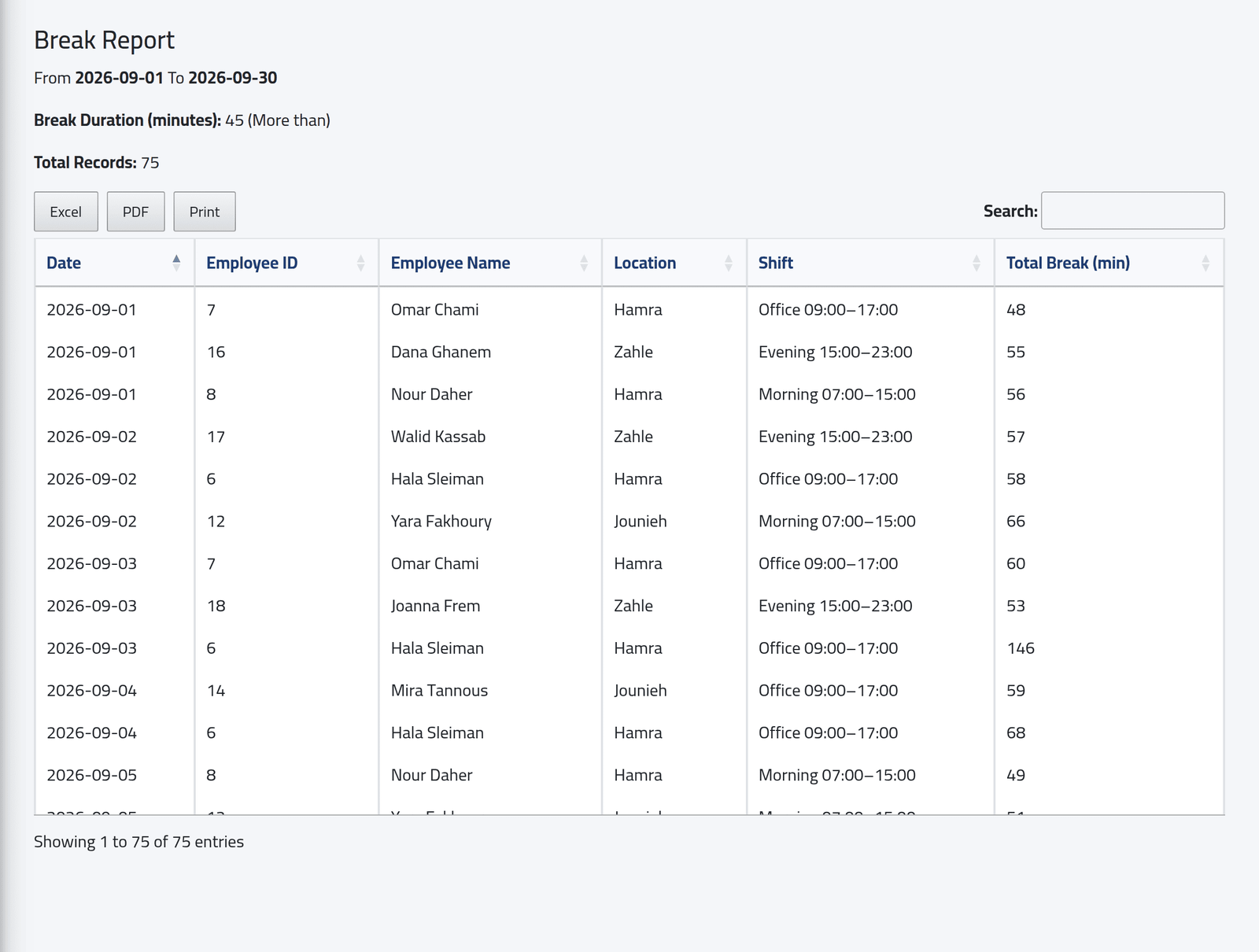This screenshot has width=1259, height=952.
Task: Click the Location header label
Action: (x=644, y=263)
